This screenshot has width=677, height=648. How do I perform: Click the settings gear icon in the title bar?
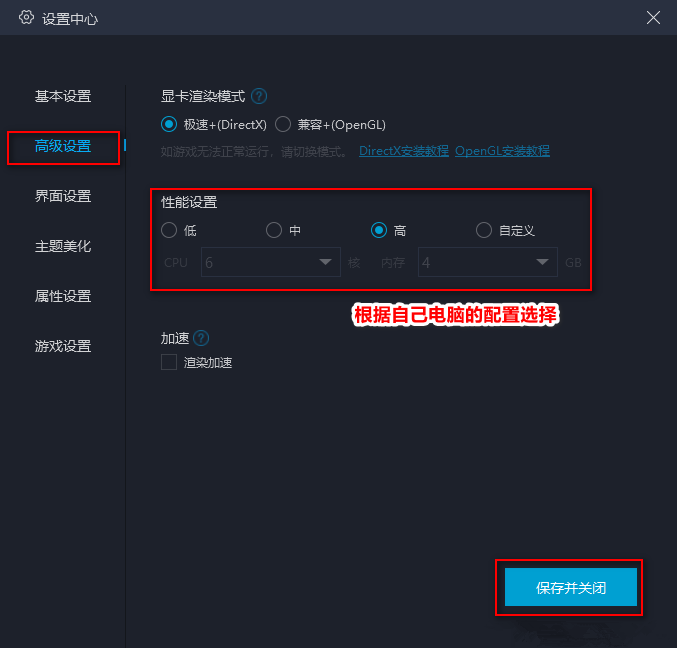[x=26, y=18]
